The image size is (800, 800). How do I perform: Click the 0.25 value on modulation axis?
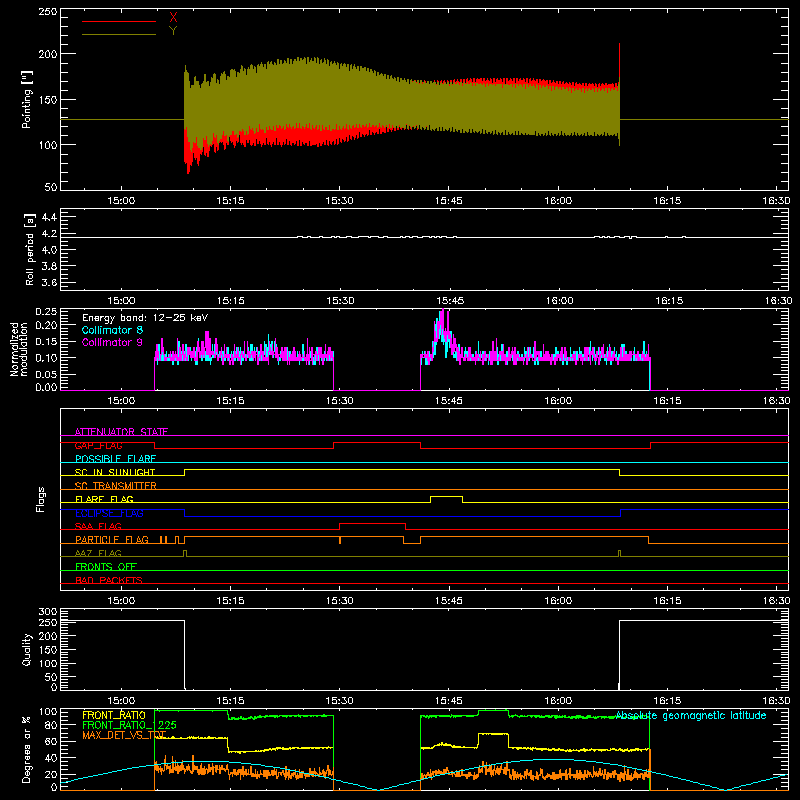[x=46, y=312]
